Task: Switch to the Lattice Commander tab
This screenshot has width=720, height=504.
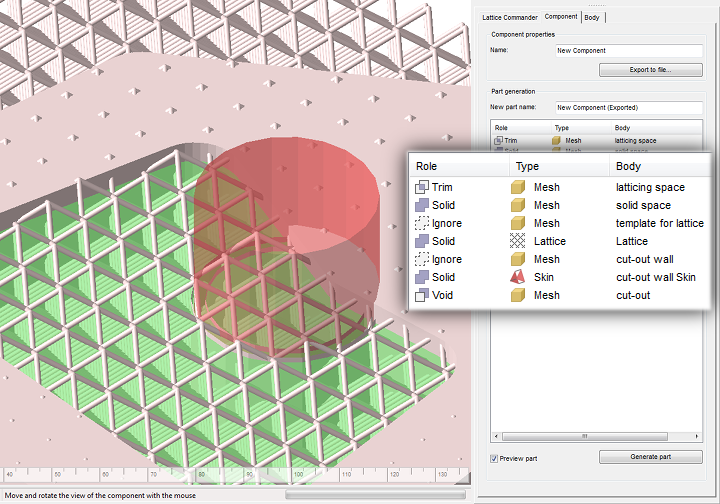Action: click(509, 17)
